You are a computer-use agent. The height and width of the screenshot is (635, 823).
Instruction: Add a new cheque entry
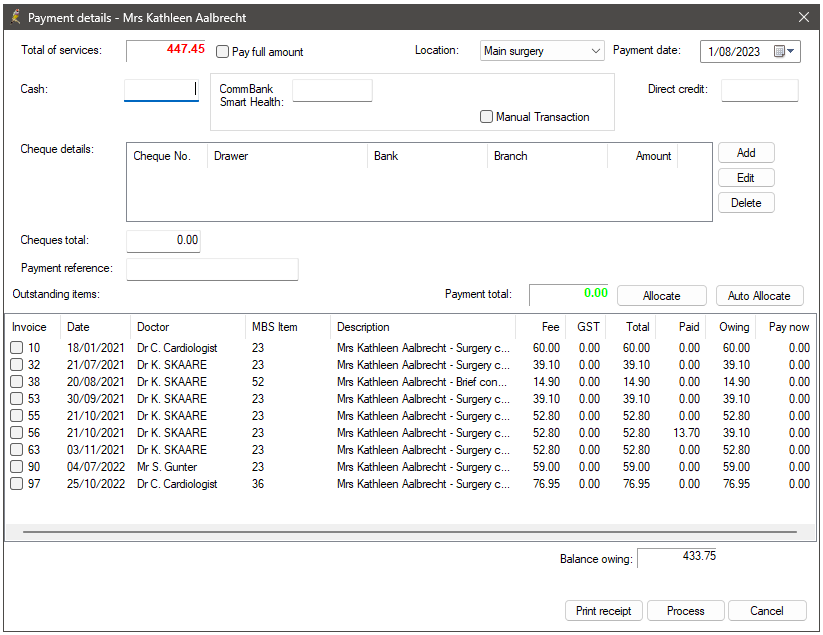(746, 153)
